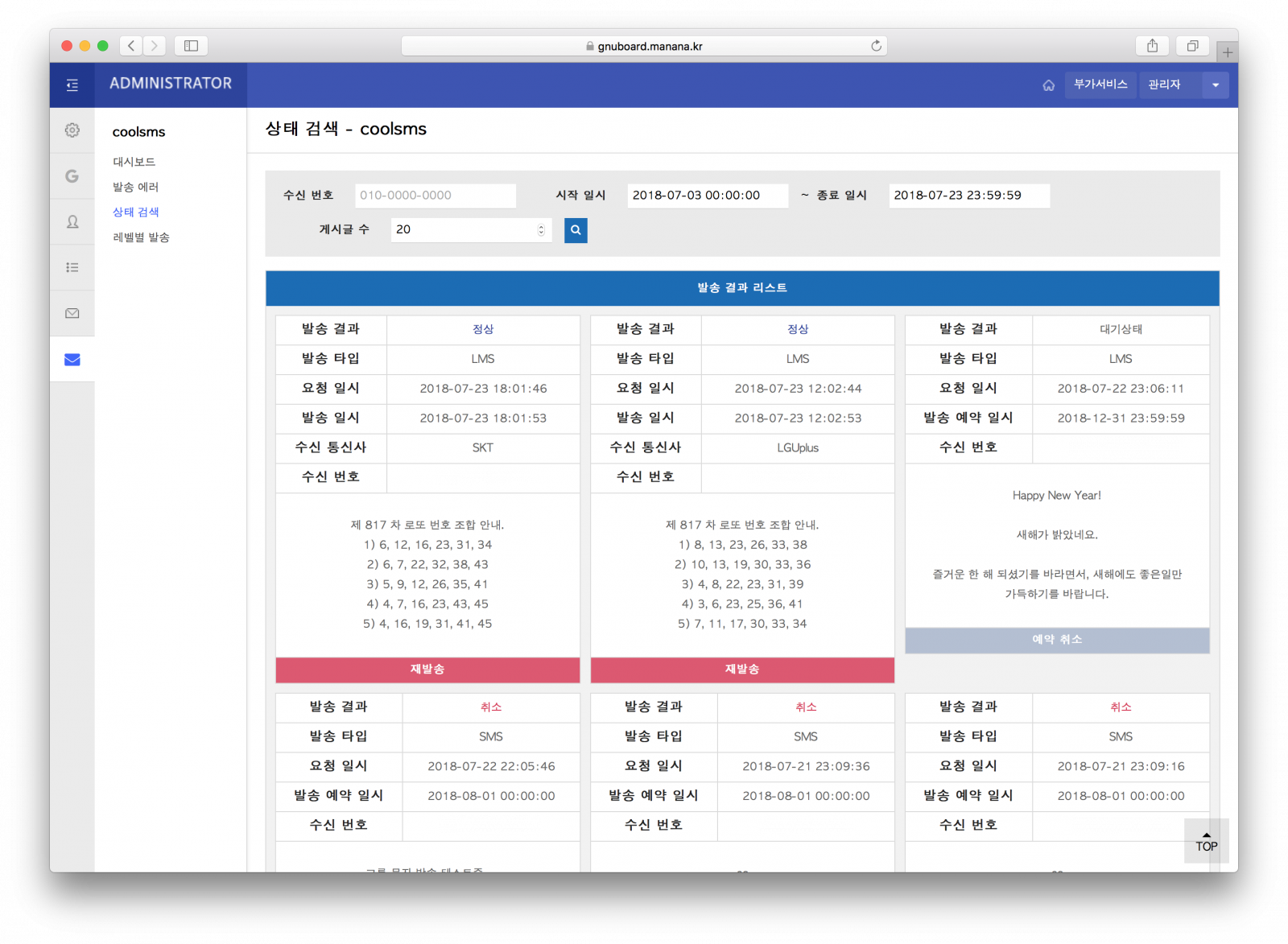Open the 대시보드 menu item
Image resolution: width=1288 pixels, height=944 pixels.
click(x=134, y=162)
